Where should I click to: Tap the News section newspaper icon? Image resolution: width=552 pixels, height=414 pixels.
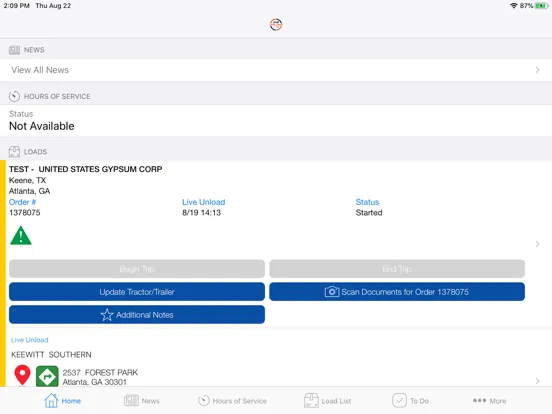pos(14,50)
